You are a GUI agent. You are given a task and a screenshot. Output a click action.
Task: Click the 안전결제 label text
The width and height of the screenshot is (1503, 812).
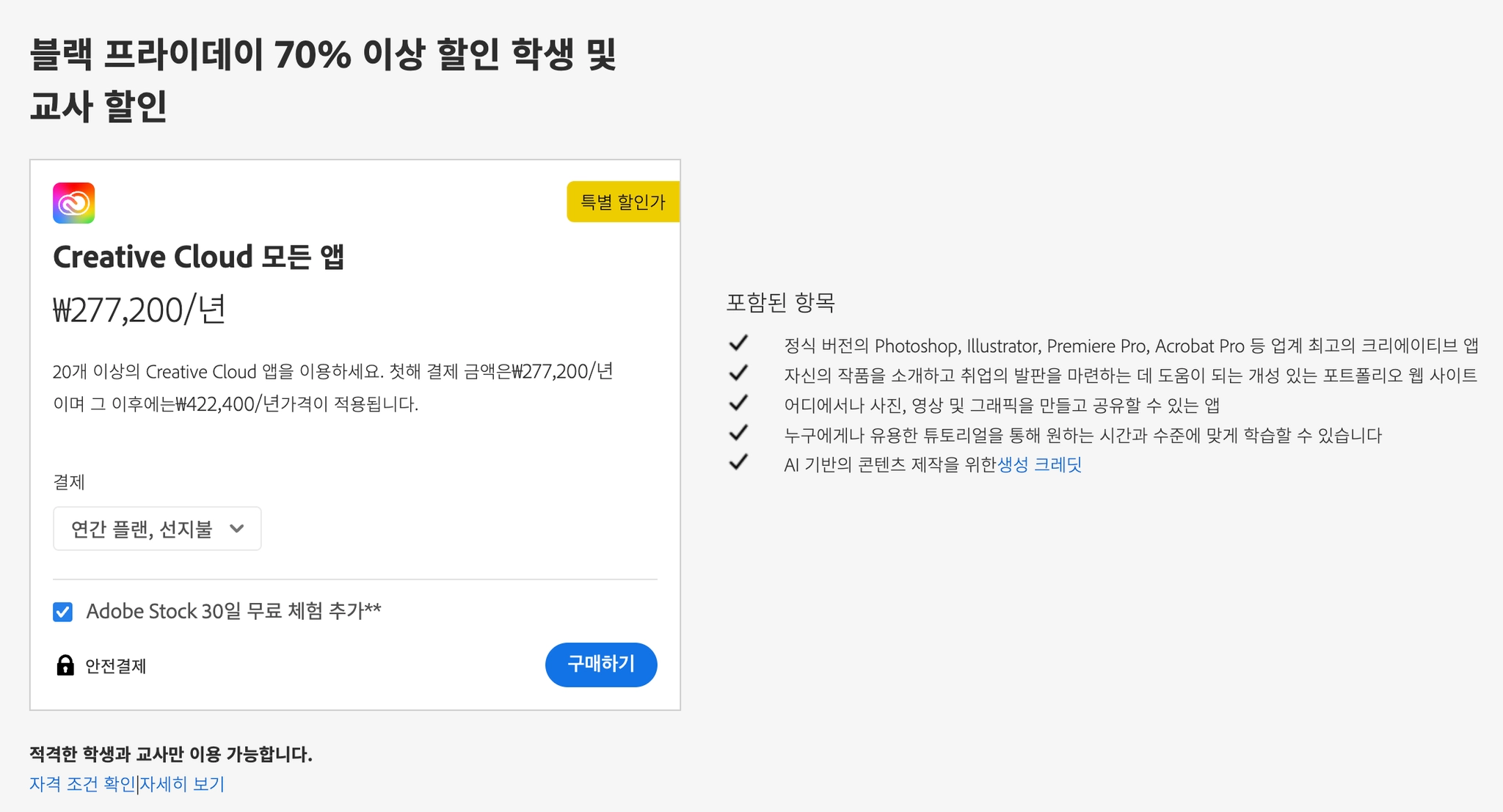[x=116, y=666]
